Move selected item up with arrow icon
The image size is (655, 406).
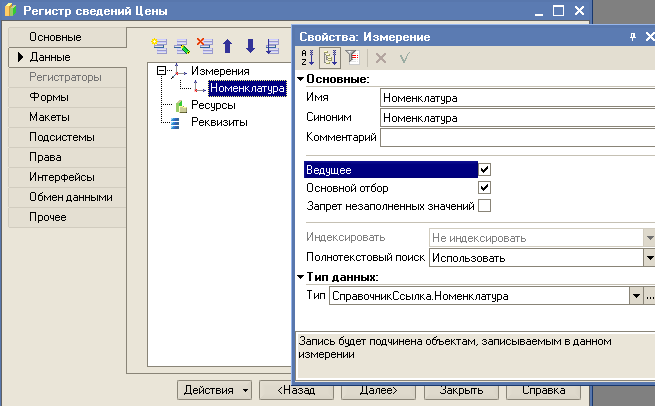228,46
